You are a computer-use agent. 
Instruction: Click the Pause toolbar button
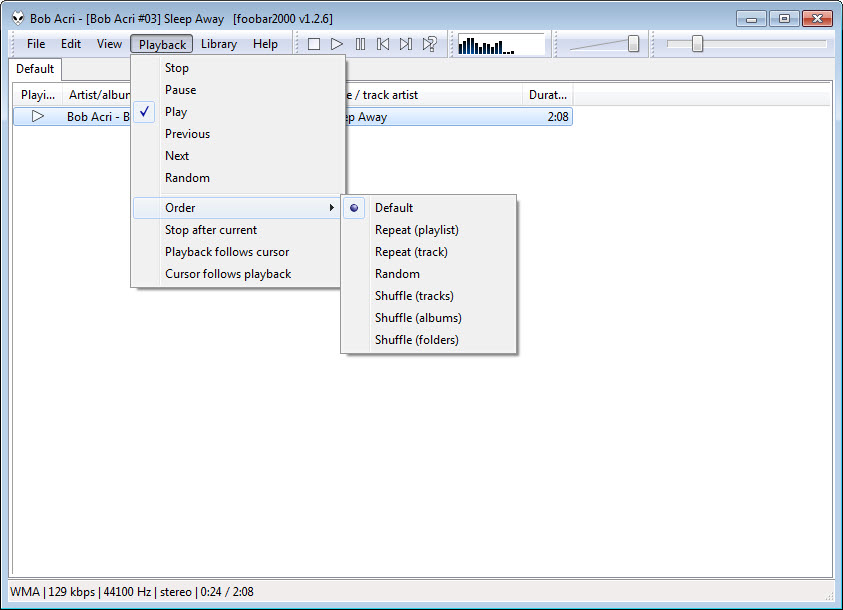pyautogui.click(x=360, y=44)
